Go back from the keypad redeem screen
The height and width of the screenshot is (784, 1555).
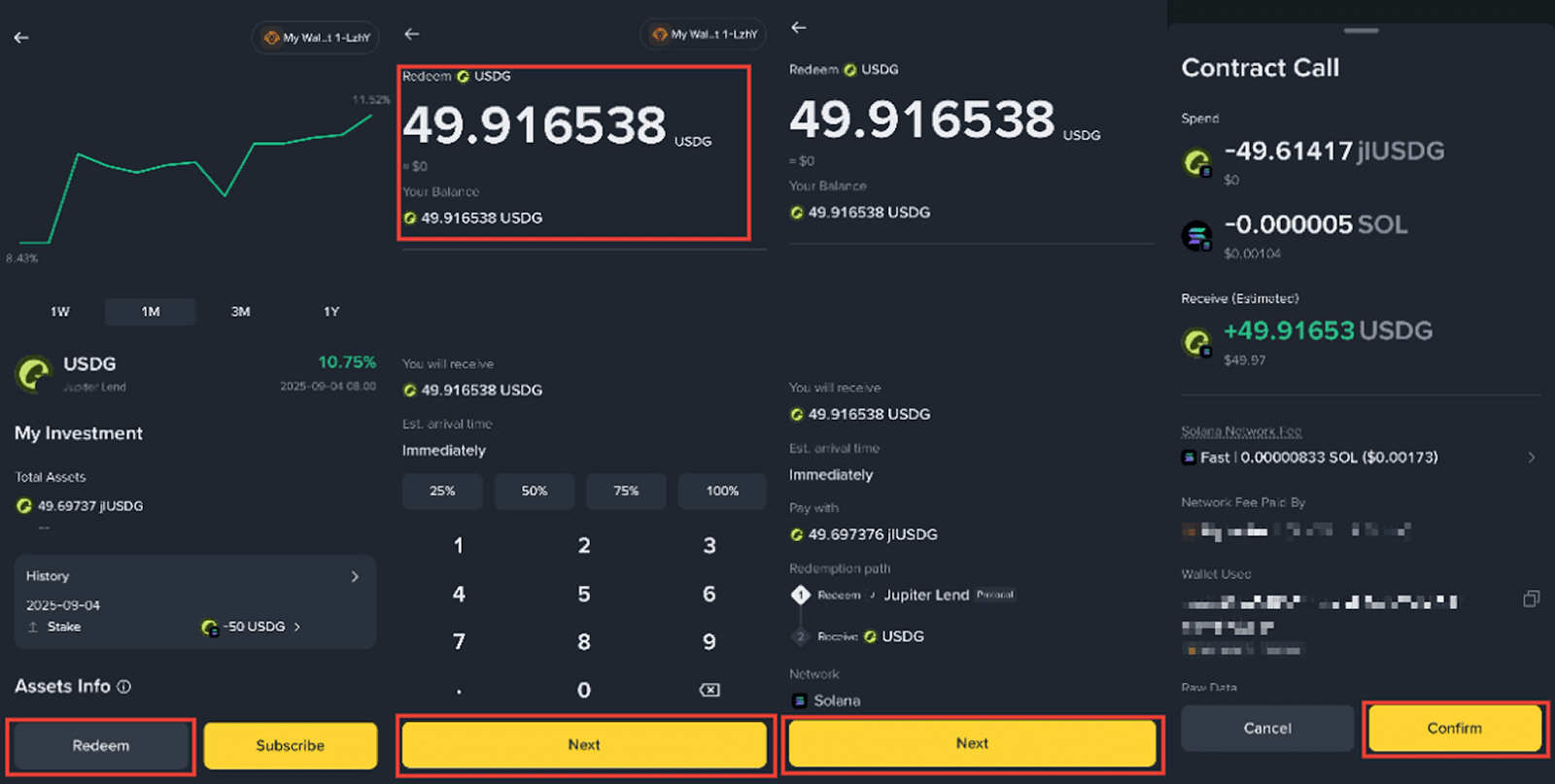coord(412,34)
